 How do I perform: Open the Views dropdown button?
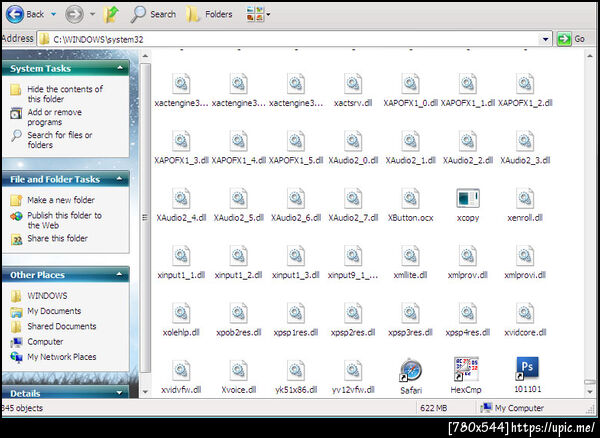click(x=258, y=15)
